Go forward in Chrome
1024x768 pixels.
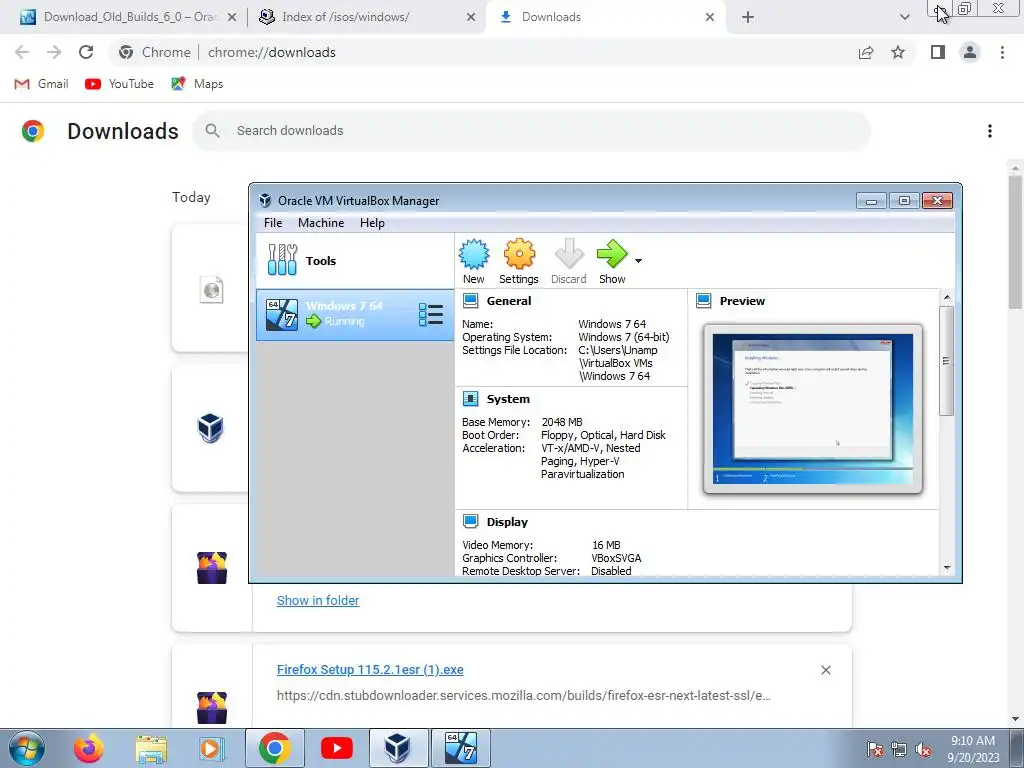click(54, 52)
